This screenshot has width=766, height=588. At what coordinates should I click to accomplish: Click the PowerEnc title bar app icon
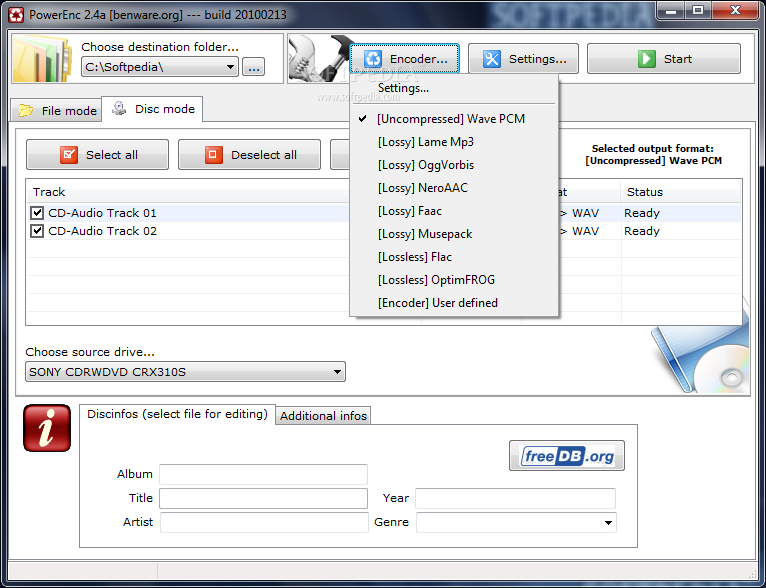point(16,15)
